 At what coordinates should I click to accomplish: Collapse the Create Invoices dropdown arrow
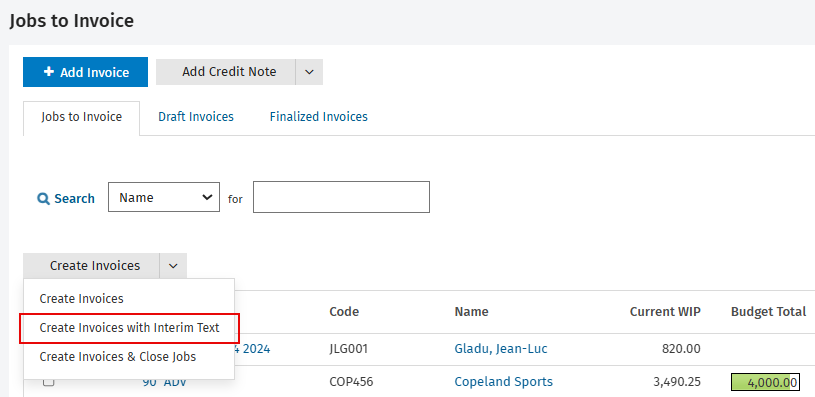pos(174,266)
